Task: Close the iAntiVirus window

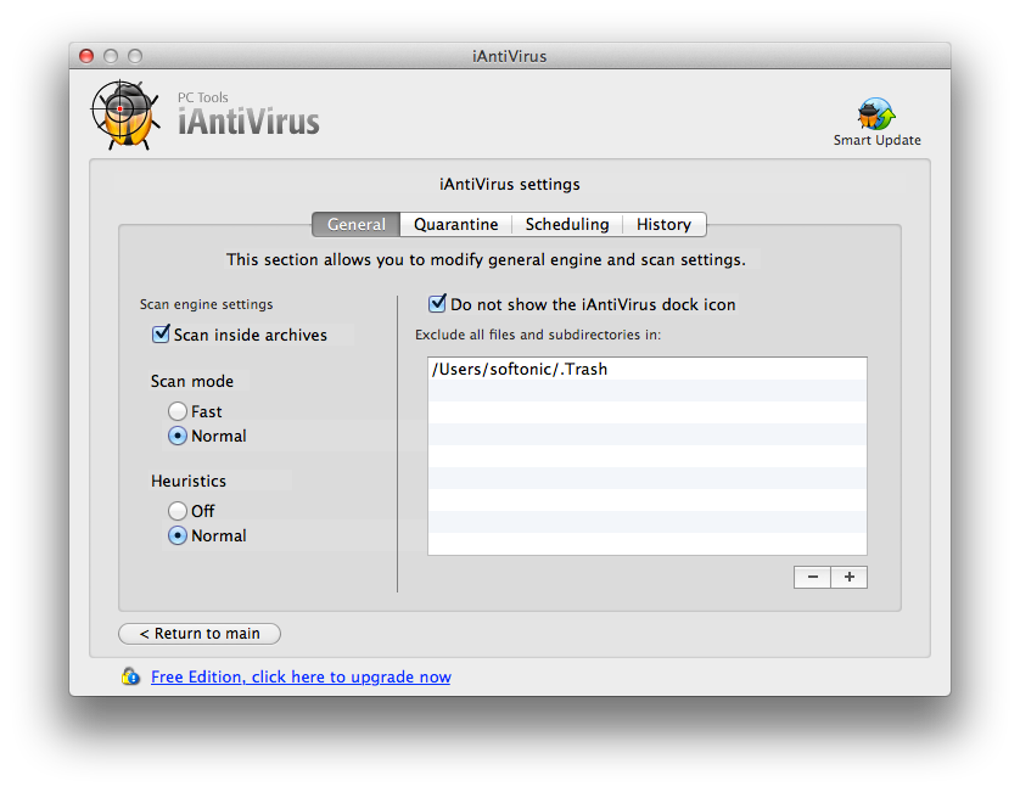Action: 87,56
